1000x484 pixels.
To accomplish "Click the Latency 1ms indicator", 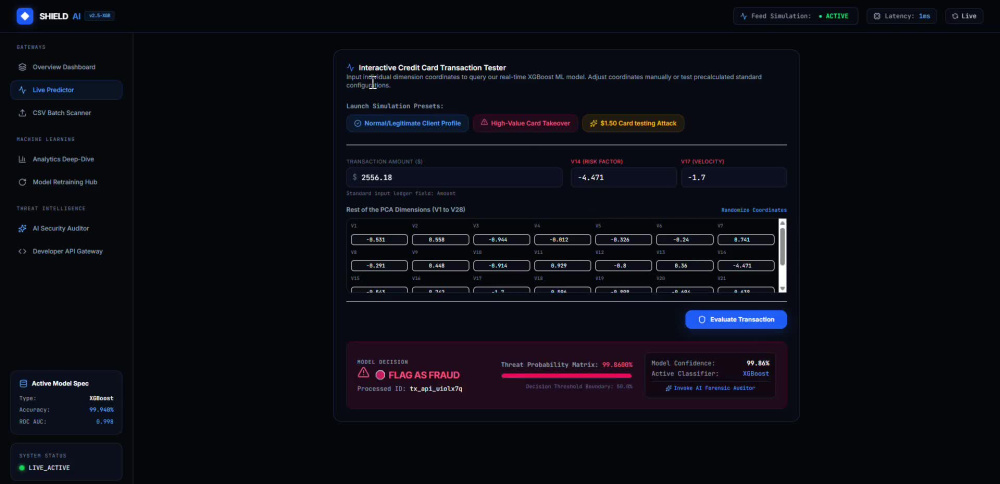I will [x=901, y=16].
